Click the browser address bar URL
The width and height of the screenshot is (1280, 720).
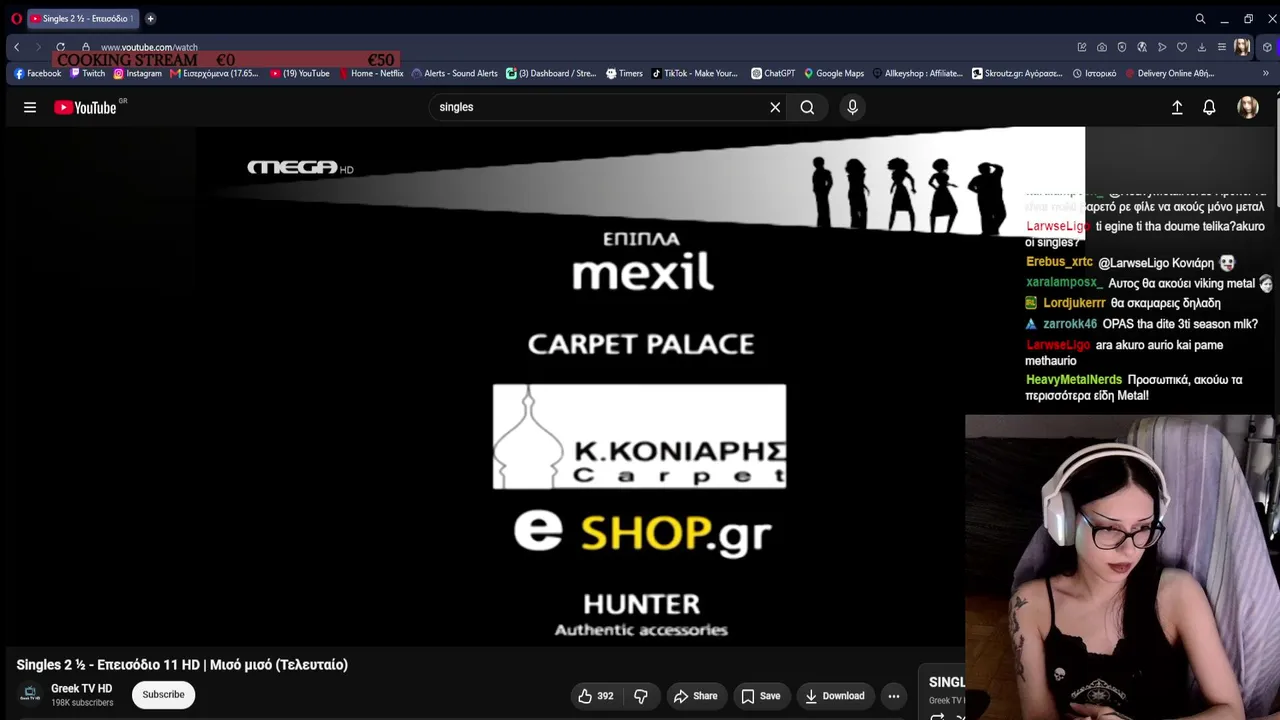pyautogui.click(x=149, y=47)
